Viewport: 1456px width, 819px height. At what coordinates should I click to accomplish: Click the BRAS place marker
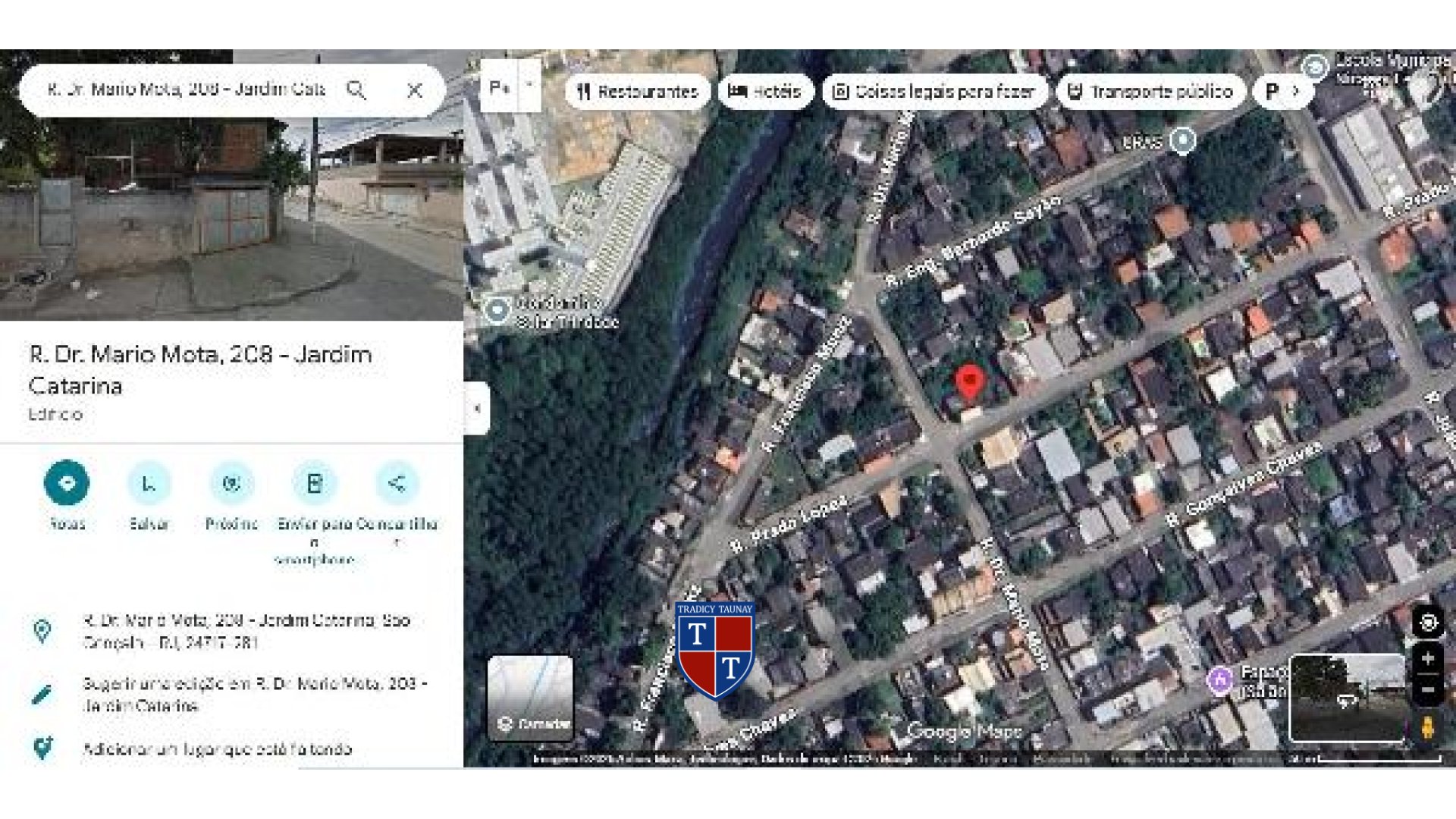click(x=1182, y=141)
